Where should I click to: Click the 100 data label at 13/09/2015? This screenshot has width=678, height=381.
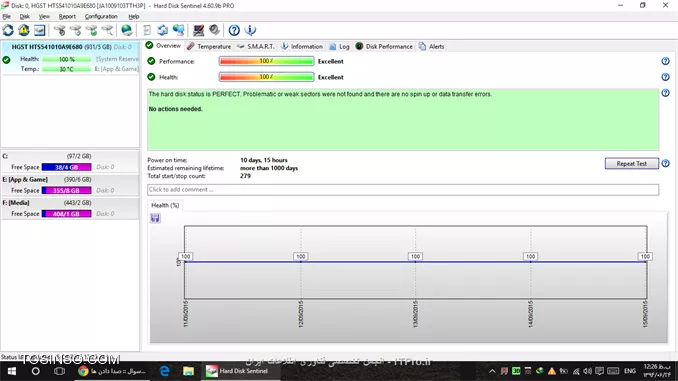(415, 256)
